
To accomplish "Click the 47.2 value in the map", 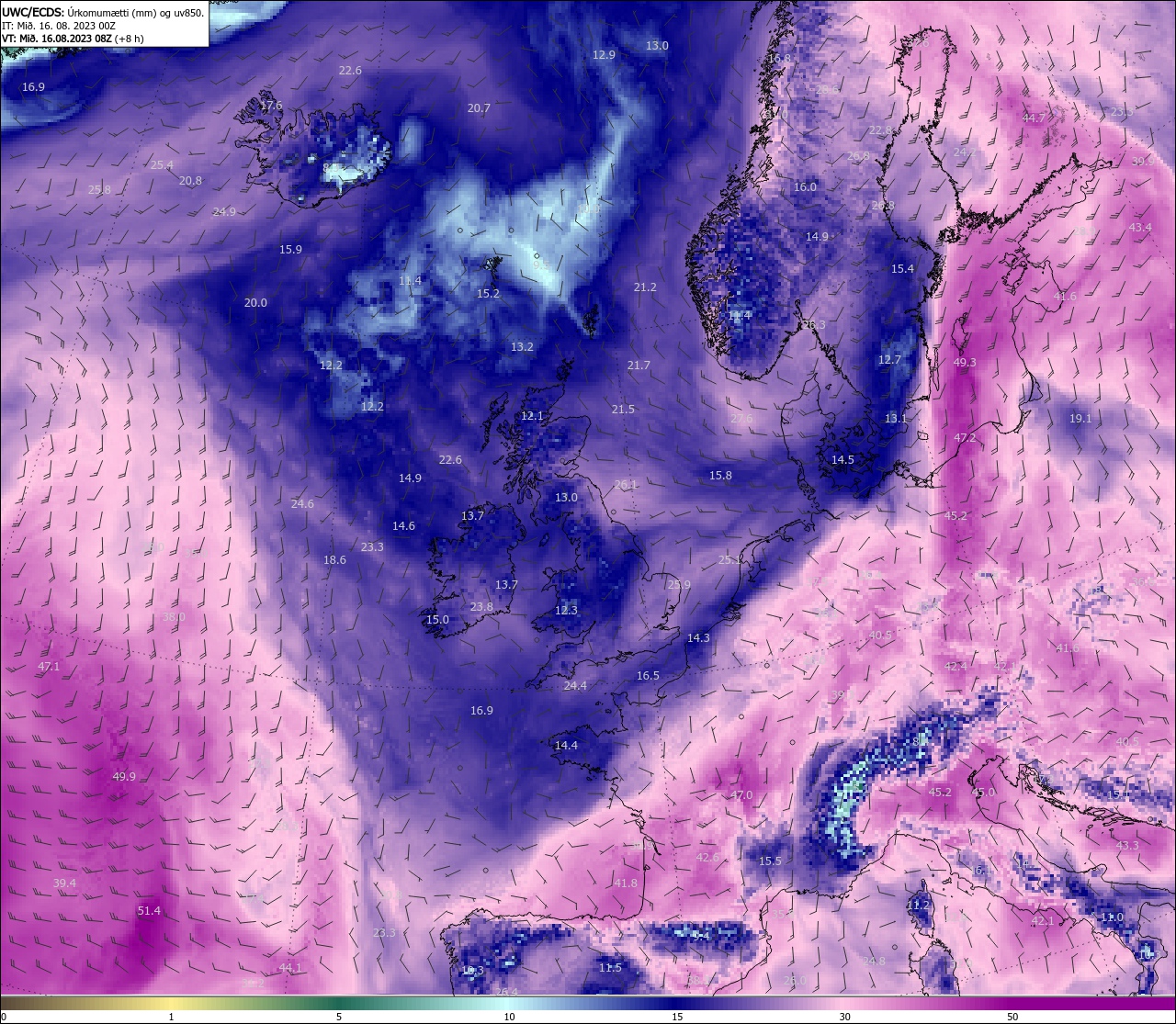I will [965, 438].
